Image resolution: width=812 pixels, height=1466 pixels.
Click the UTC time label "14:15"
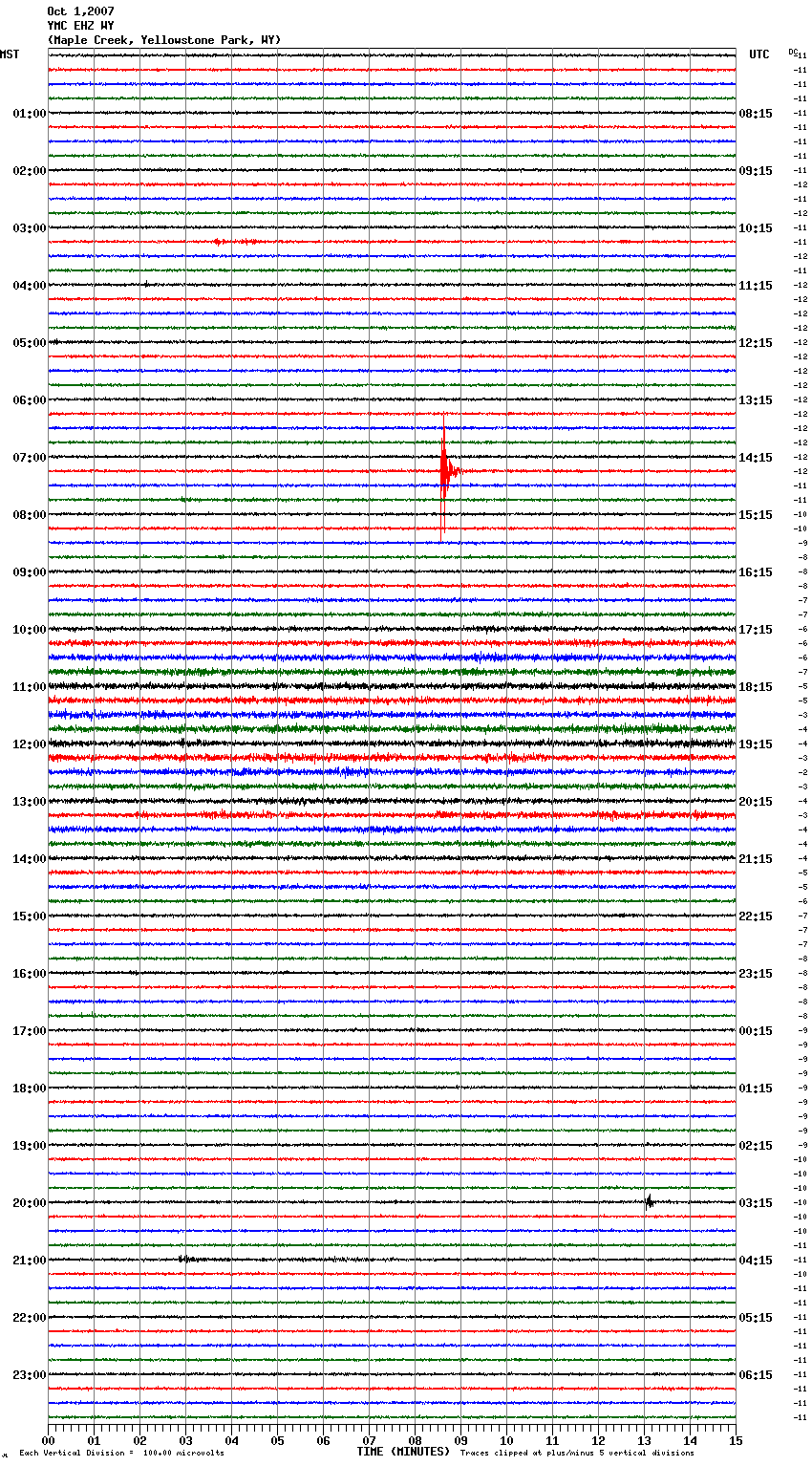pos(756,458)
